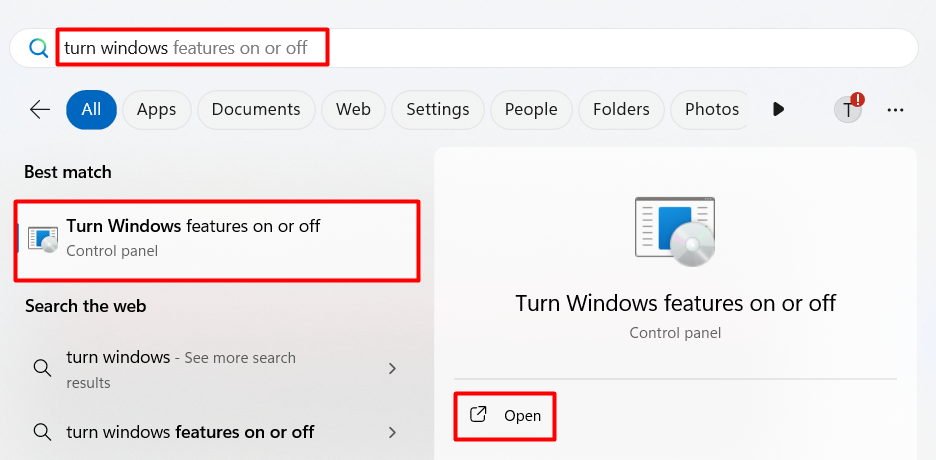Viewport: 936px width, 460px height.
Task: Click the large Windows features icon in preview
Action: click(675, 231)
